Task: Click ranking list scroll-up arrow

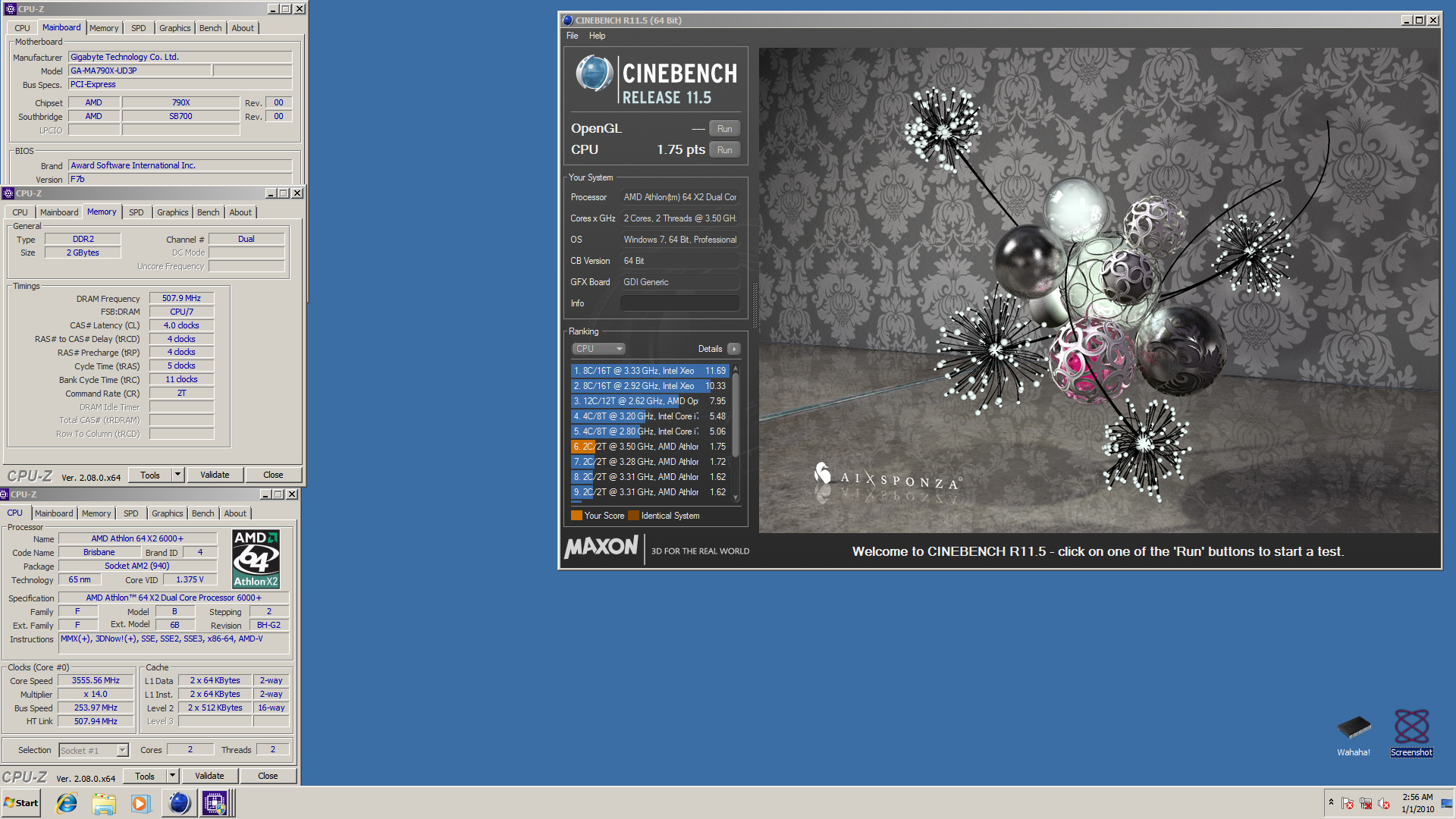Action: pos(735,368)
